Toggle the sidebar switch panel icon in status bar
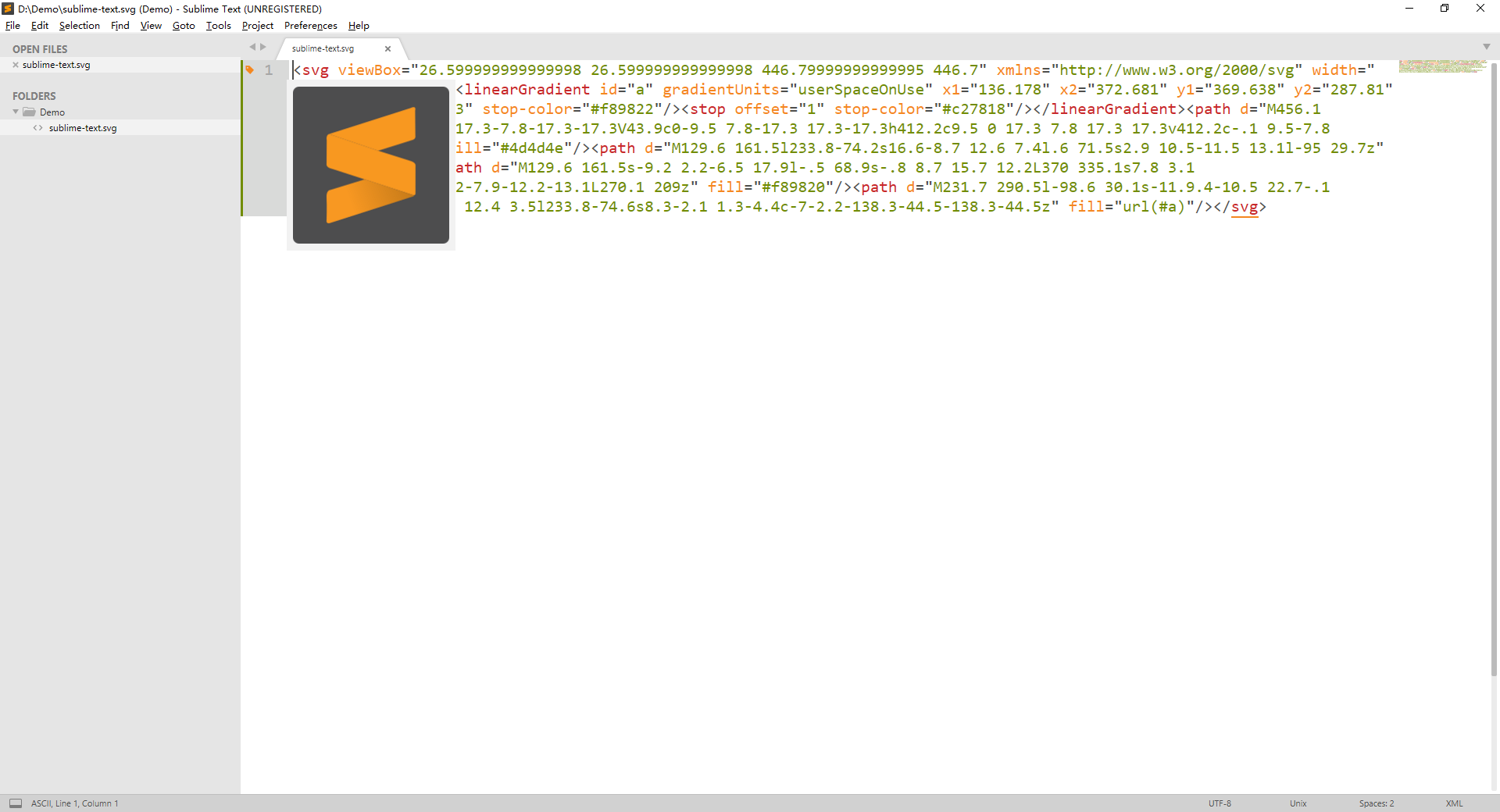1500x812 pixels. coord(16,803)
